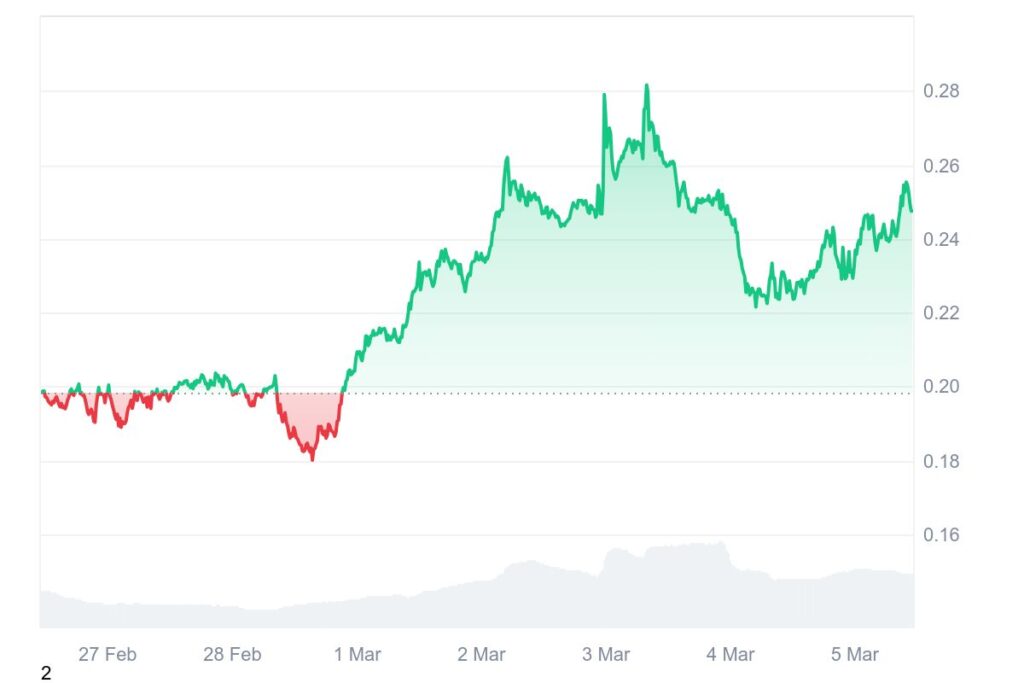Viewport: 1024px width, 683px height.
Task: Click the 0.20 price axis label
Action: coord(941,387)
